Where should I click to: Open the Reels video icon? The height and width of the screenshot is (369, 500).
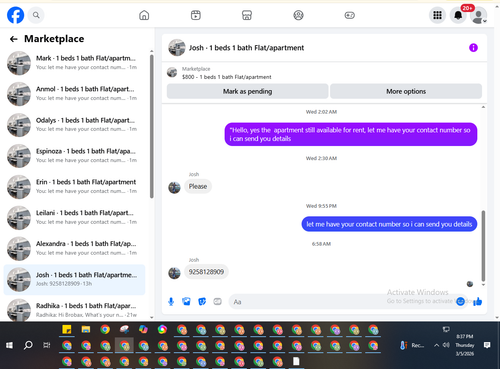pyautogui.click(x=196, y=15)
